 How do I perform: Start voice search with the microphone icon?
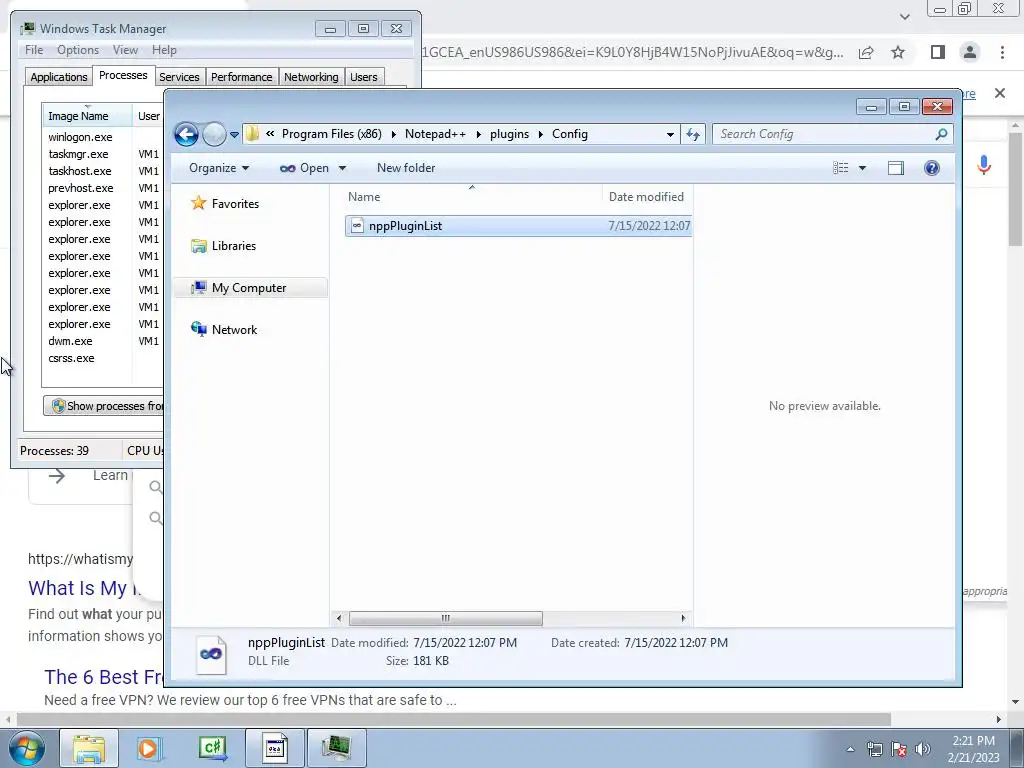tap(984, 166)
